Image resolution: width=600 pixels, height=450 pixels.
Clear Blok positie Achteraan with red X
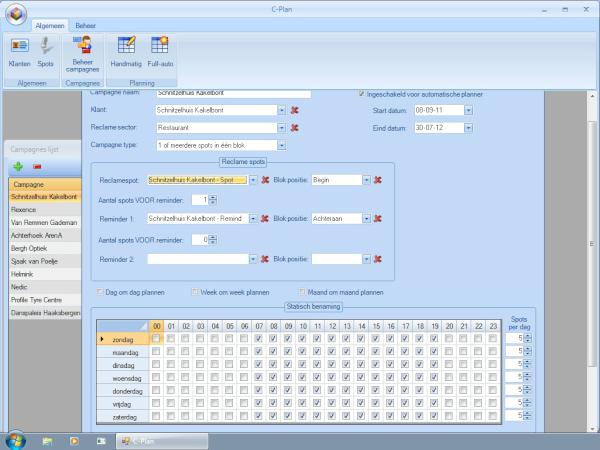point(378,218)
